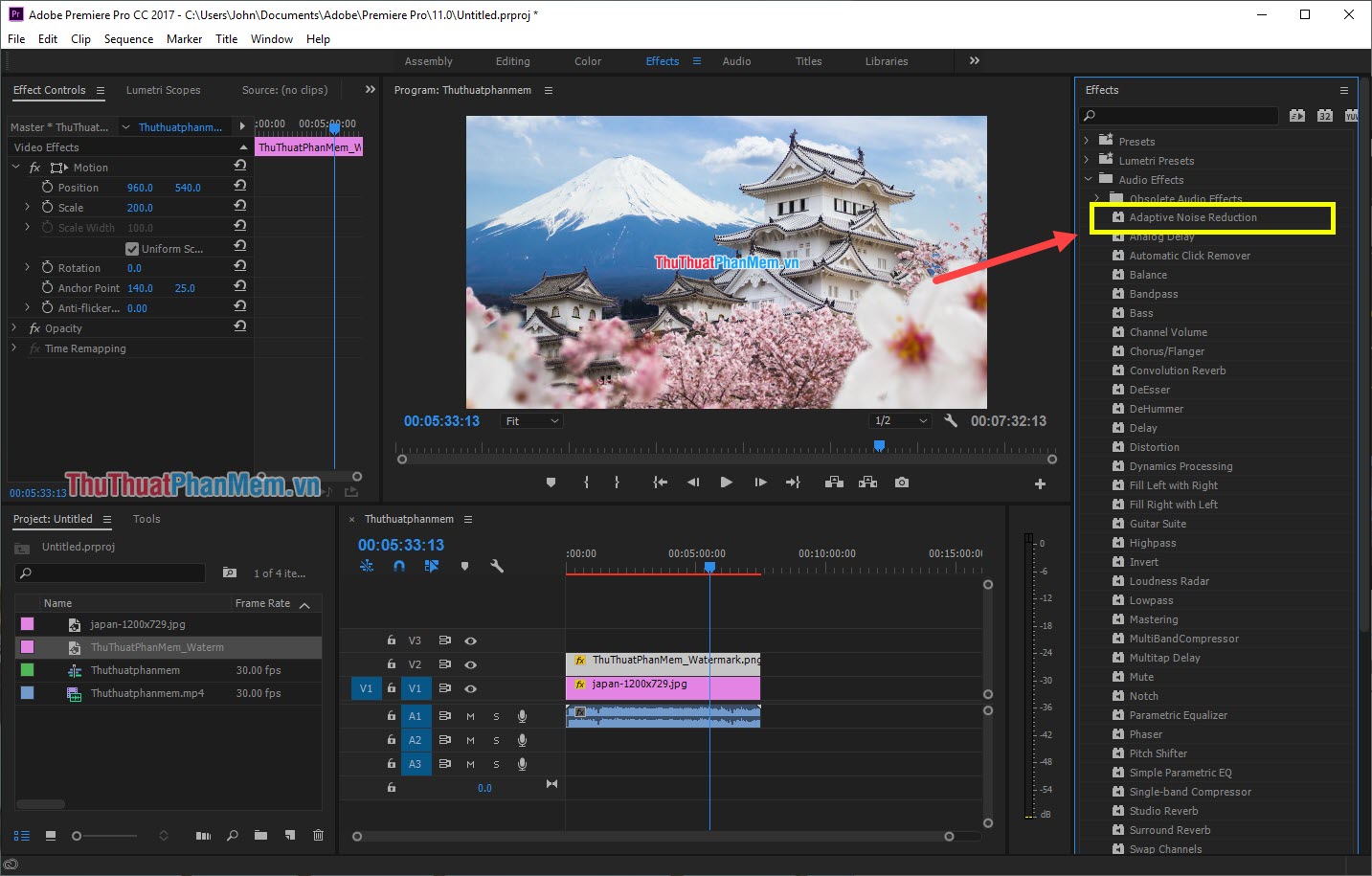Click the Export Frame camera icon
1372x876 pixels.
pyautogui.click(x=901, y=482)
